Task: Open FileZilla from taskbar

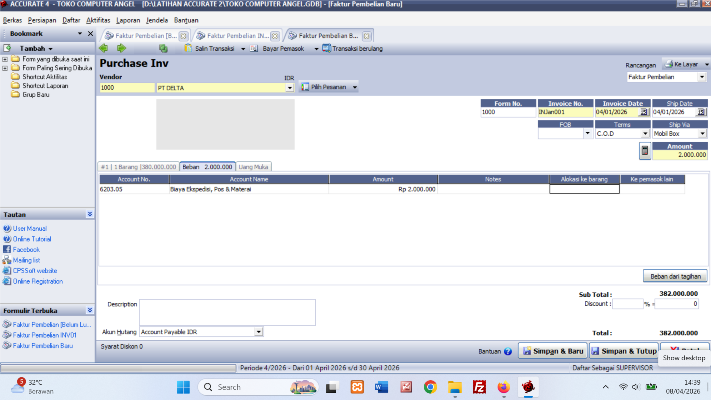Action: [479, 387]
